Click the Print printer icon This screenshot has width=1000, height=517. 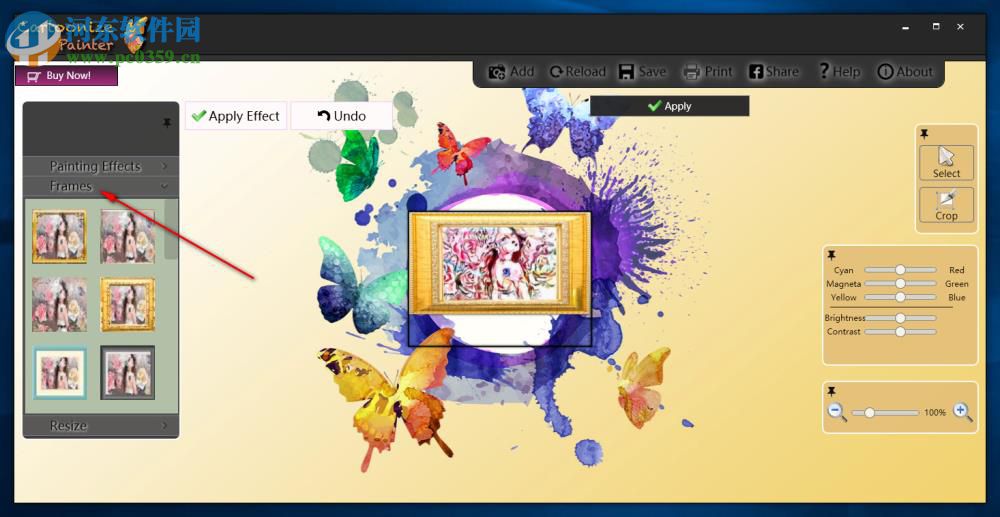pyautogui.click(x=692, y=72)
